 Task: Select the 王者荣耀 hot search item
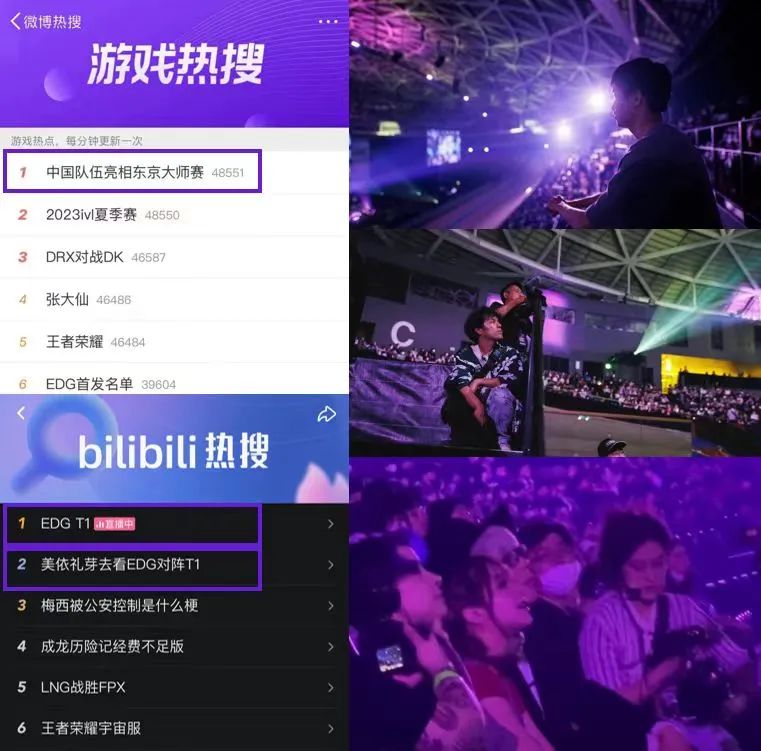(174, 342)
